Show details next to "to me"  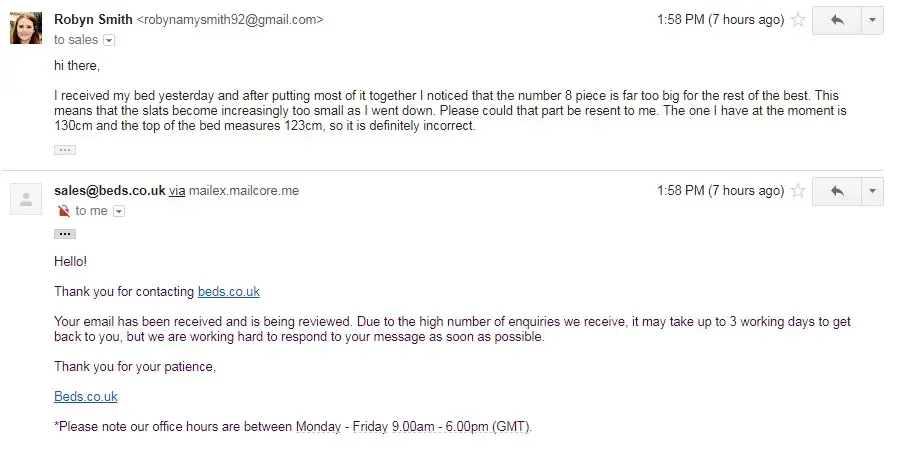[x=119, y=211]
